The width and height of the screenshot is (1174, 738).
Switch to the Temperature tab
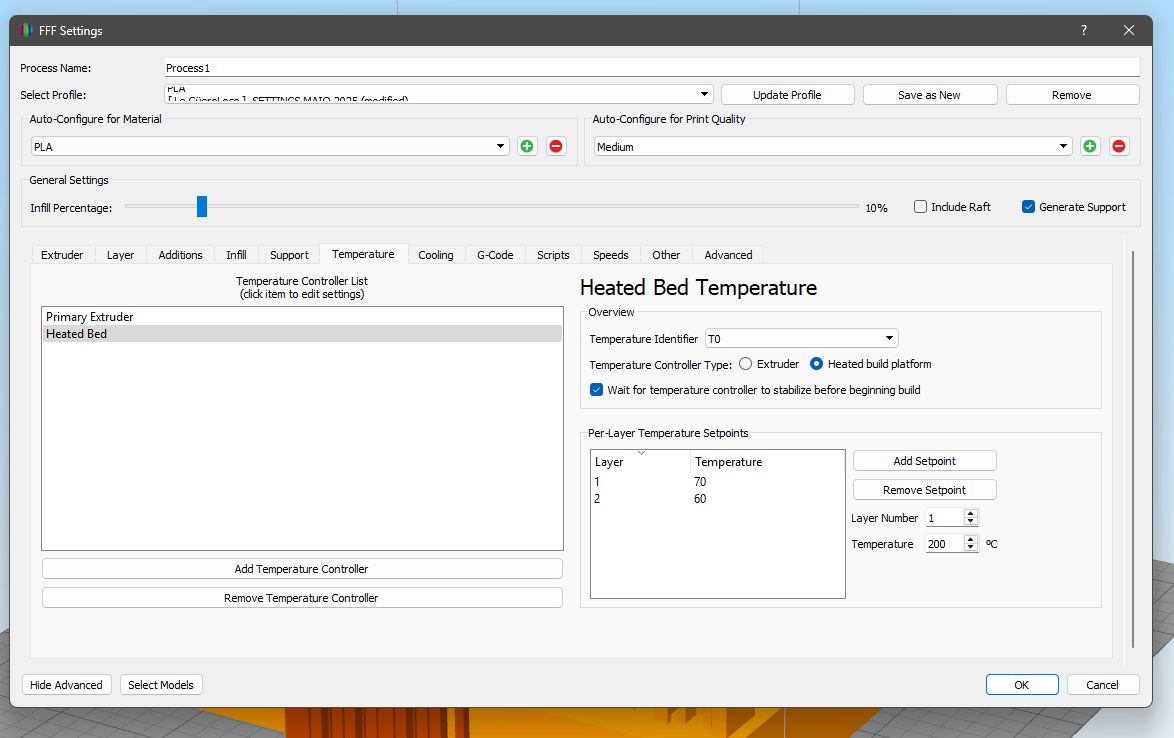[x=363, y=254]
